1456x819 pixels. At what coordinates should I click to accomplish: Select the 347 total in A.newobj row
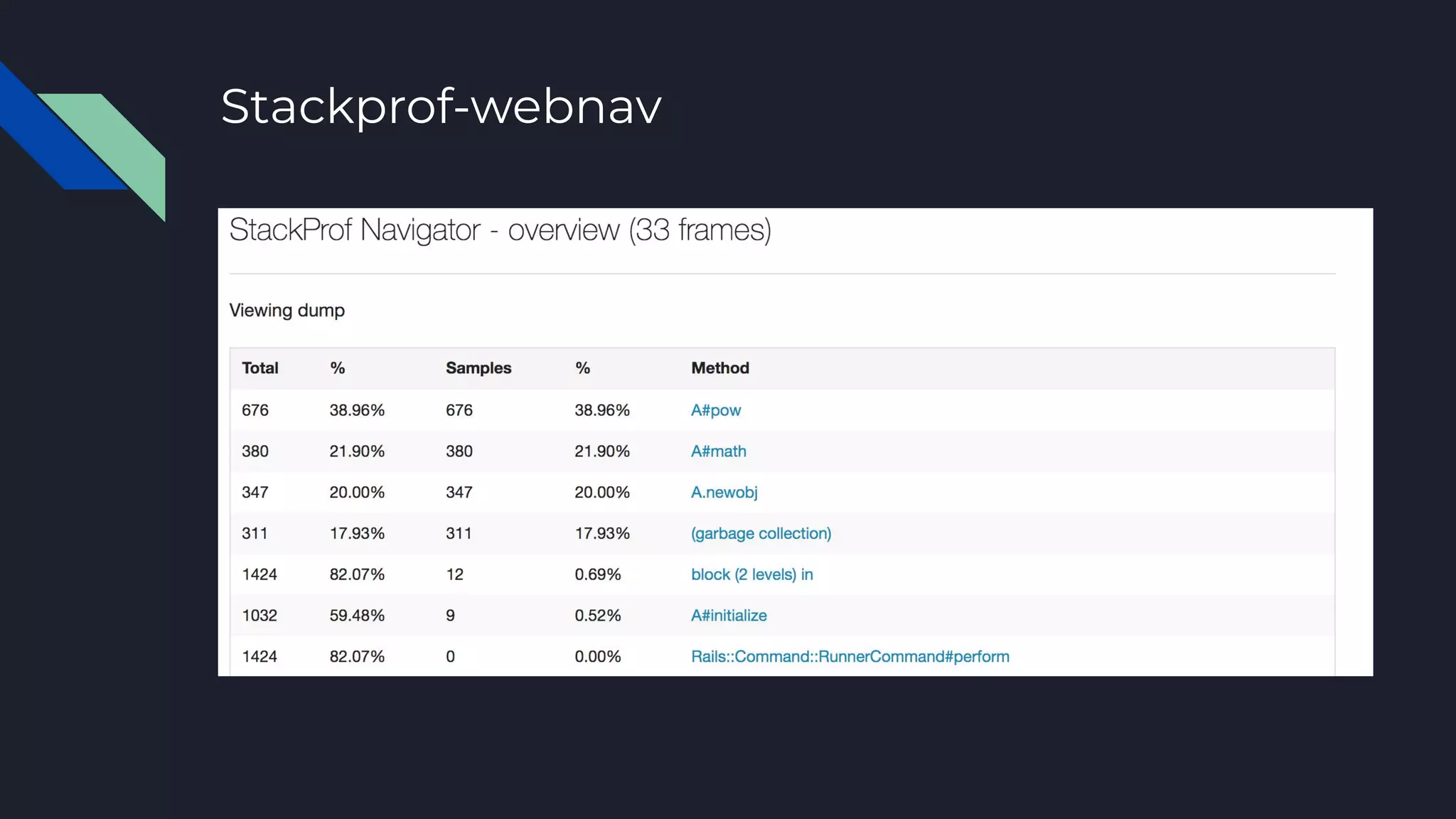point(255,493)
